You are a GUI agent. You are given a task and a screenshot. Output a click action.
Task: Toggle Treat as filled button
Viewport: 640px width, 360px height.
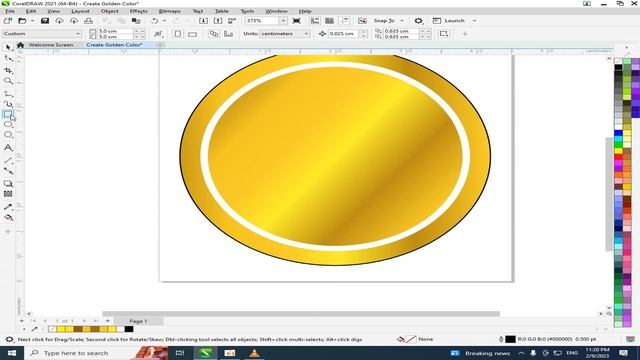pos(444,34)
